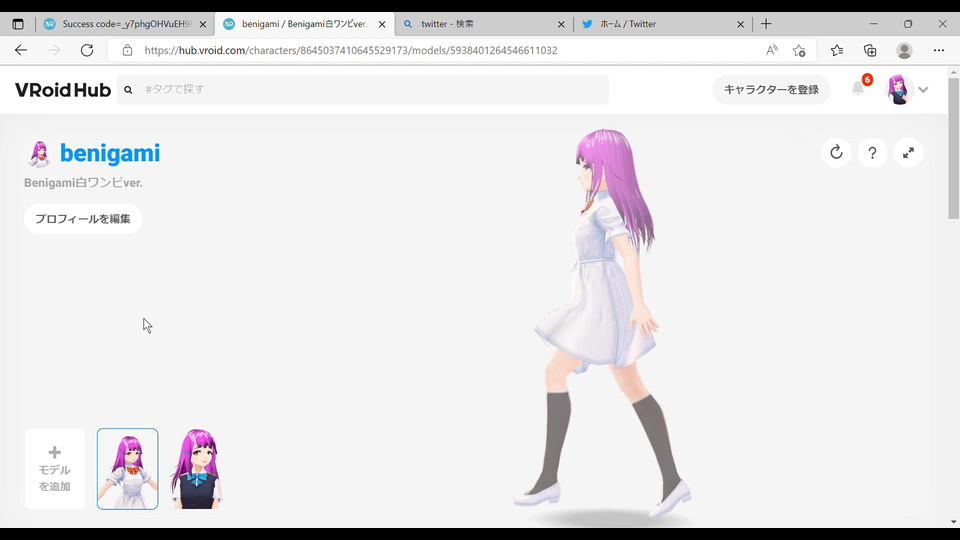Close the twitter - 検索 tab
Image resolution: width=960 pixels, height=540 pixels.
tap(561, 24)
